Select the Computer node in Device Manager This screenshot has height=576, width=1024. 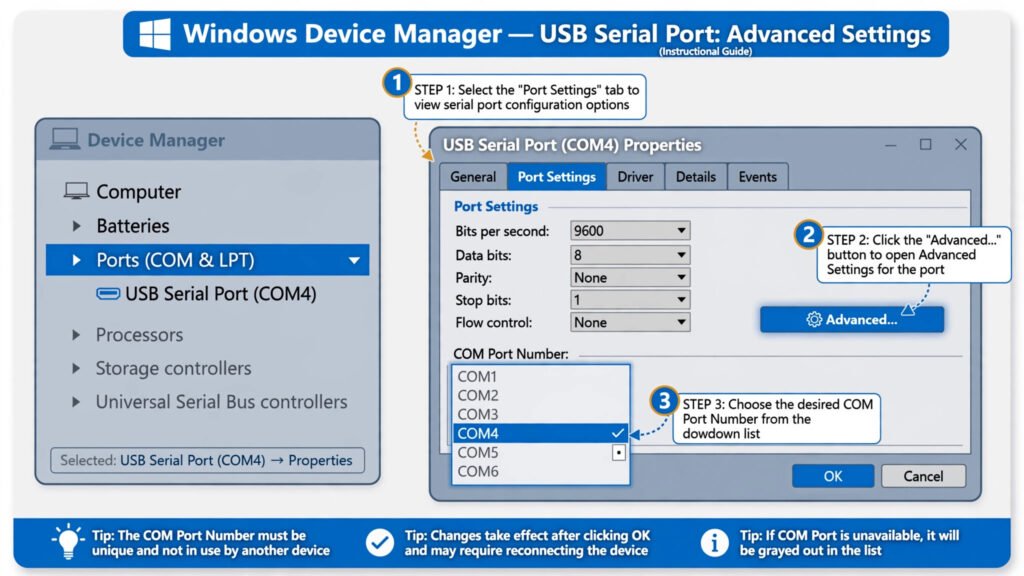(138, 191)
